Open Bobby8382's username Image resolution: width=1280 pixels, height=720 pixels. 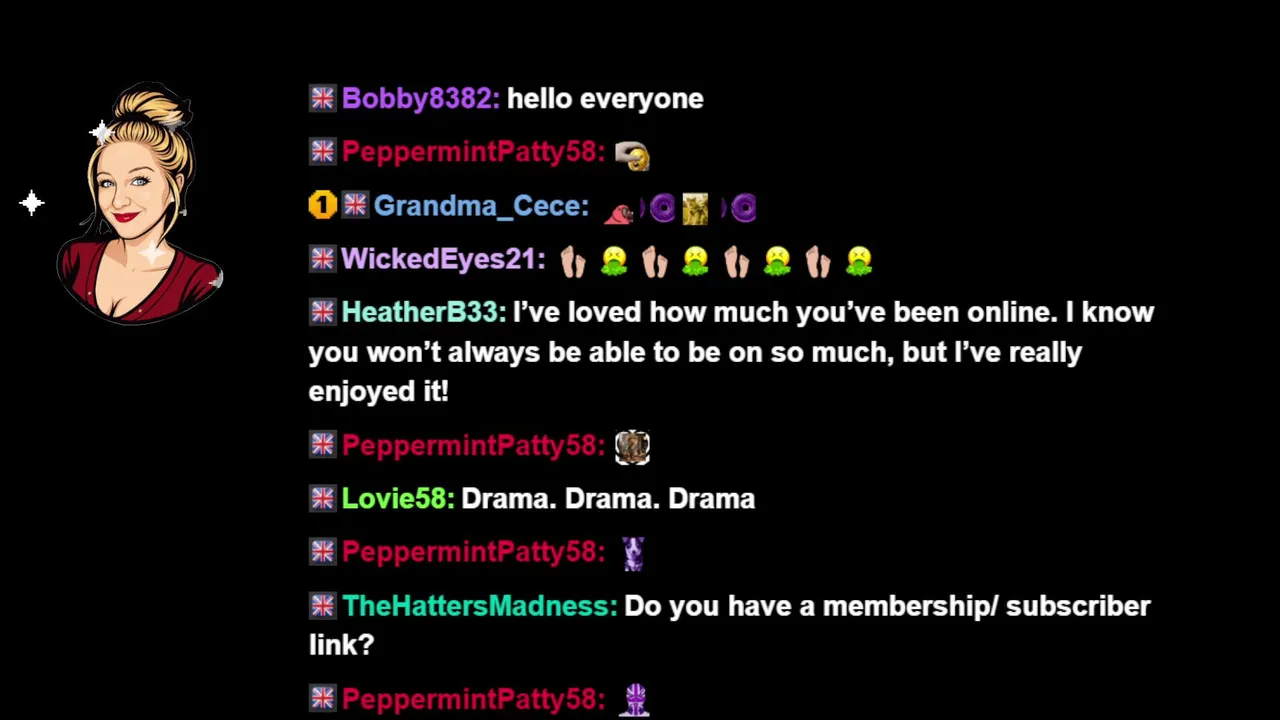click(x=420, y=98)
